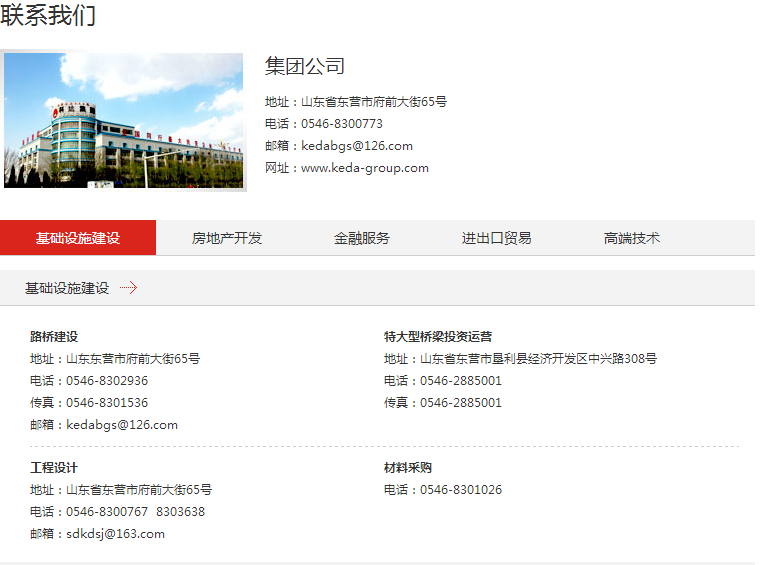Click the 材料采购 section title
The image size is (761, 565).
coord(408,468)
